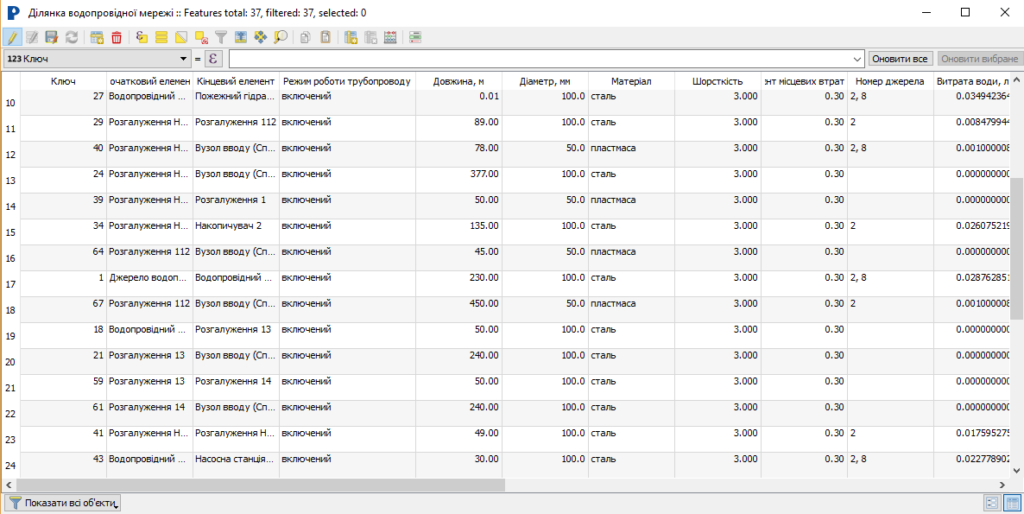
Task: Toggle editing mode pencil icon
Action: pos(12,37)
